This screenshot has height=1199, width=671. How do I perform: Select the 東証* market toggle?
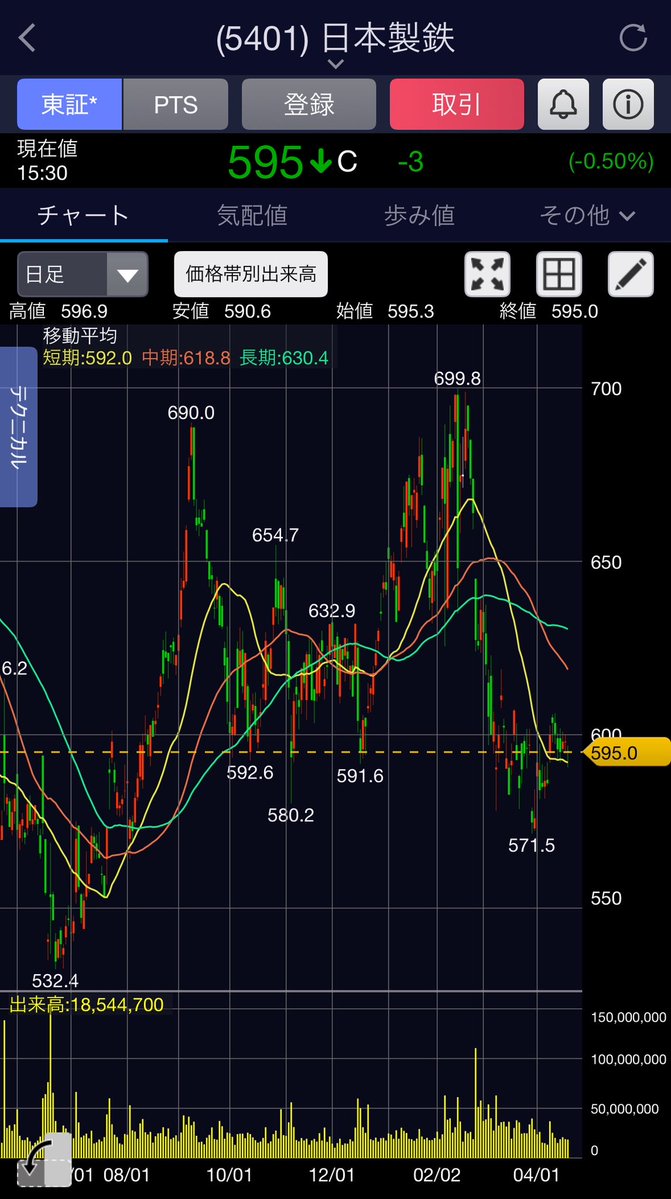(x=70, y=104)
